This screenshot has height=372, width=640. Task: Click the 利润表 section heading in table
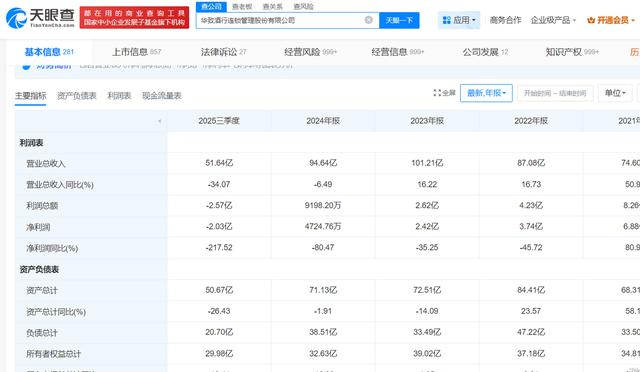click(x=31, y=143)
